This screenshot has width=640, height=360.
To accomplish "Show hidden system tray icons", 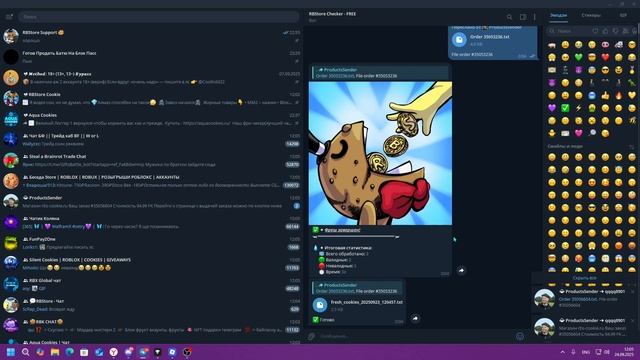I will pyautogui.click(x=562, y=352).
